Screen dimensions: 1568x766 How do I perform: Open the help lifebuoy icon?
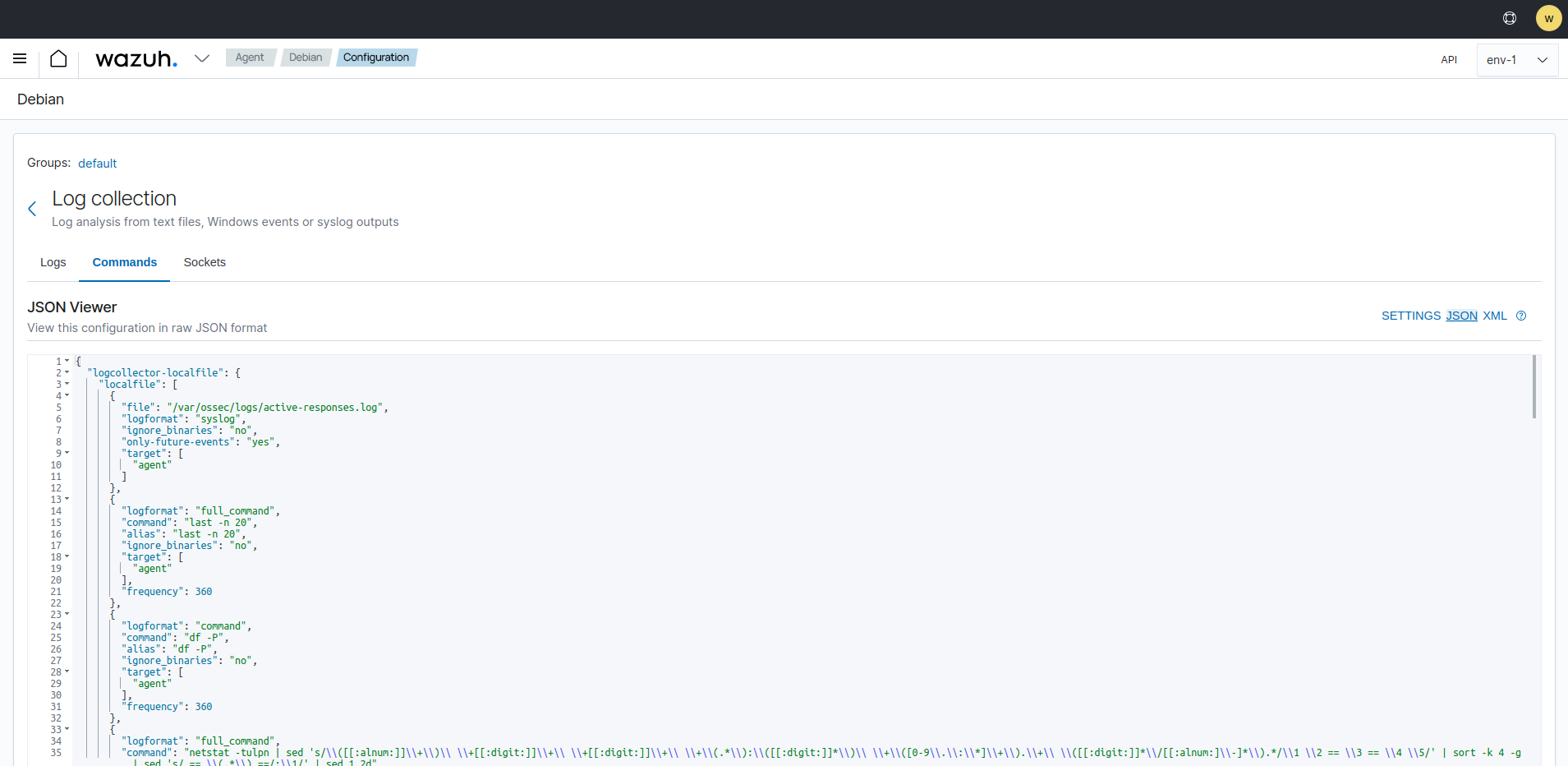(1510, 18)
